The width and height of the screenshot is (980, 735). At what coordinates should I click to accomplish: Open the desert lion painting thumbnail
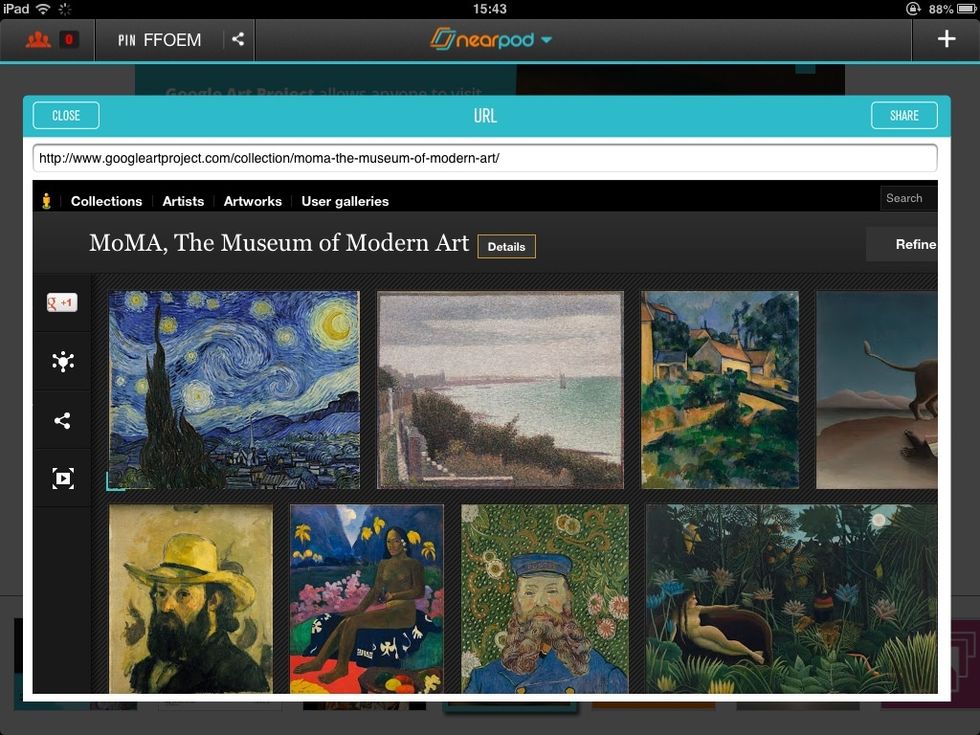877,389
